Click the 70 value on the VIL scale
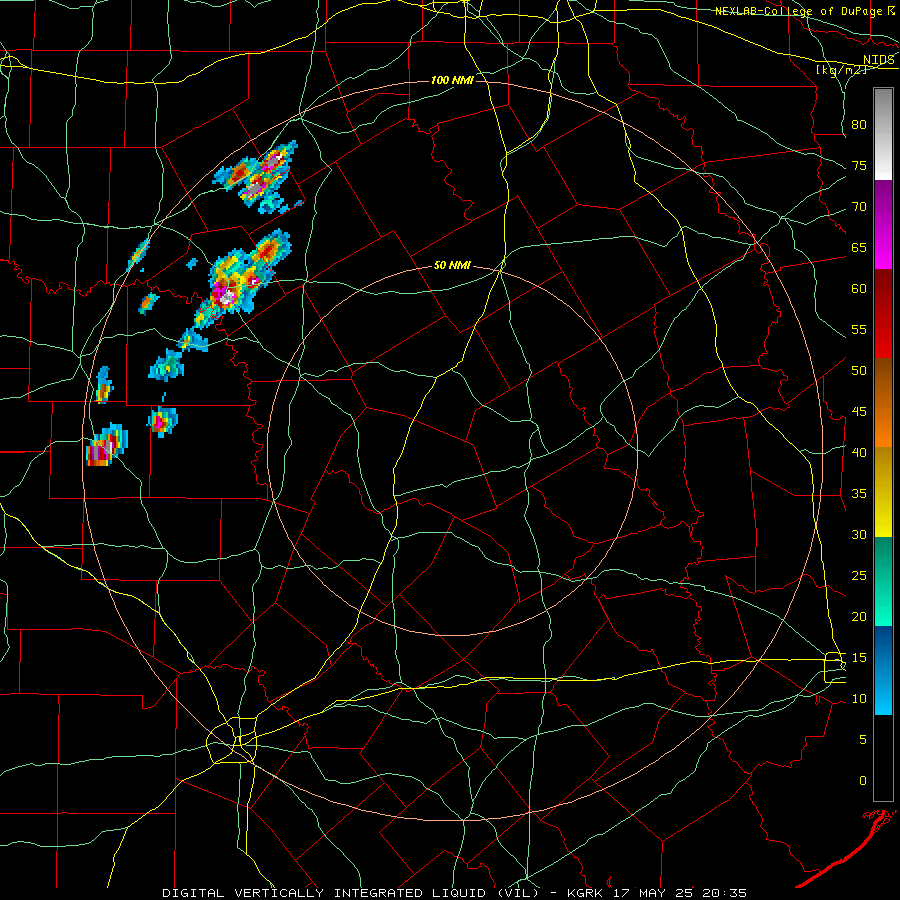900x900 pixels. 859,207
